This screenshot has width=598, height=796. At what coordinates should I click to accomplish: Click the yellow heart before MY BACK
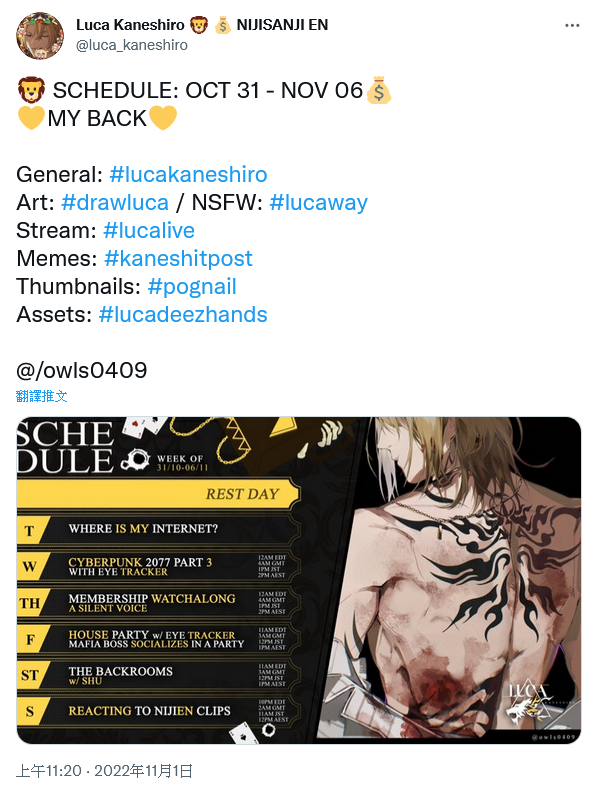point(30,118)
